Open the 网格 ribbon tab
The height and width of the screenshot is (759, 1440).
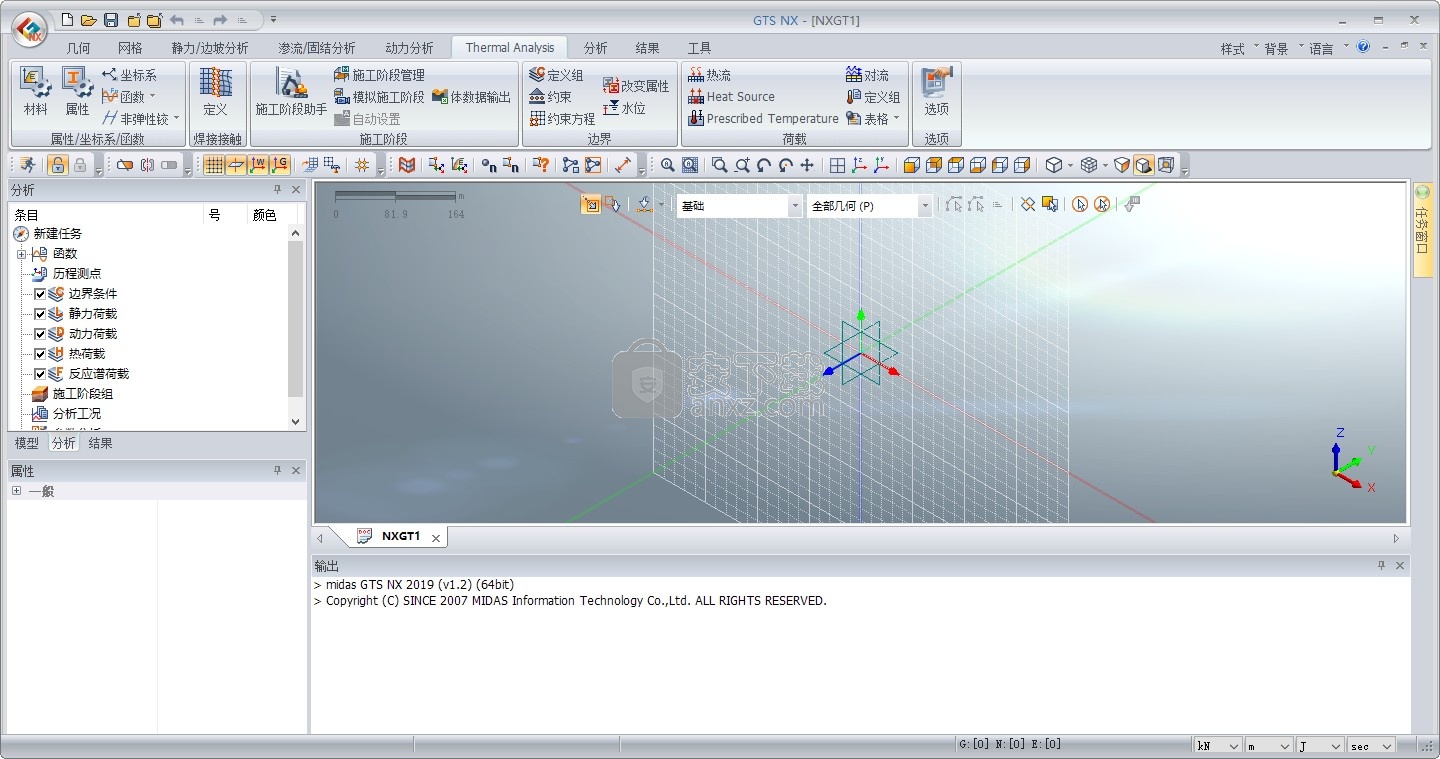130,48
